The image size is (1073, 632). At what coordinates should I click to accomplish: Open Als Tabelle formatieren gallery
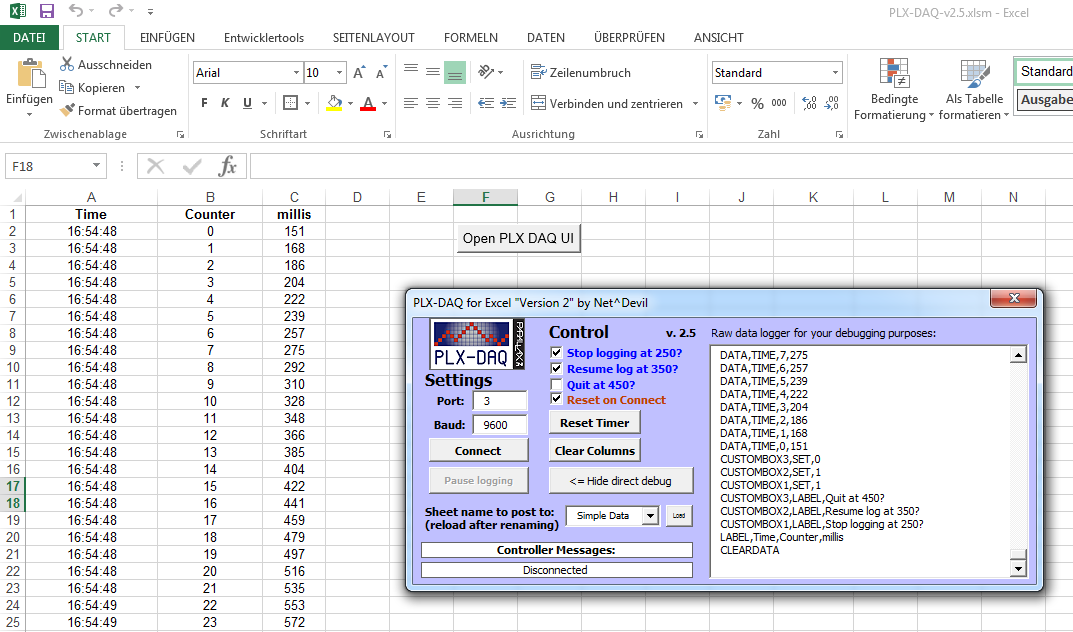pyautogui.click(x=974, y=90)
